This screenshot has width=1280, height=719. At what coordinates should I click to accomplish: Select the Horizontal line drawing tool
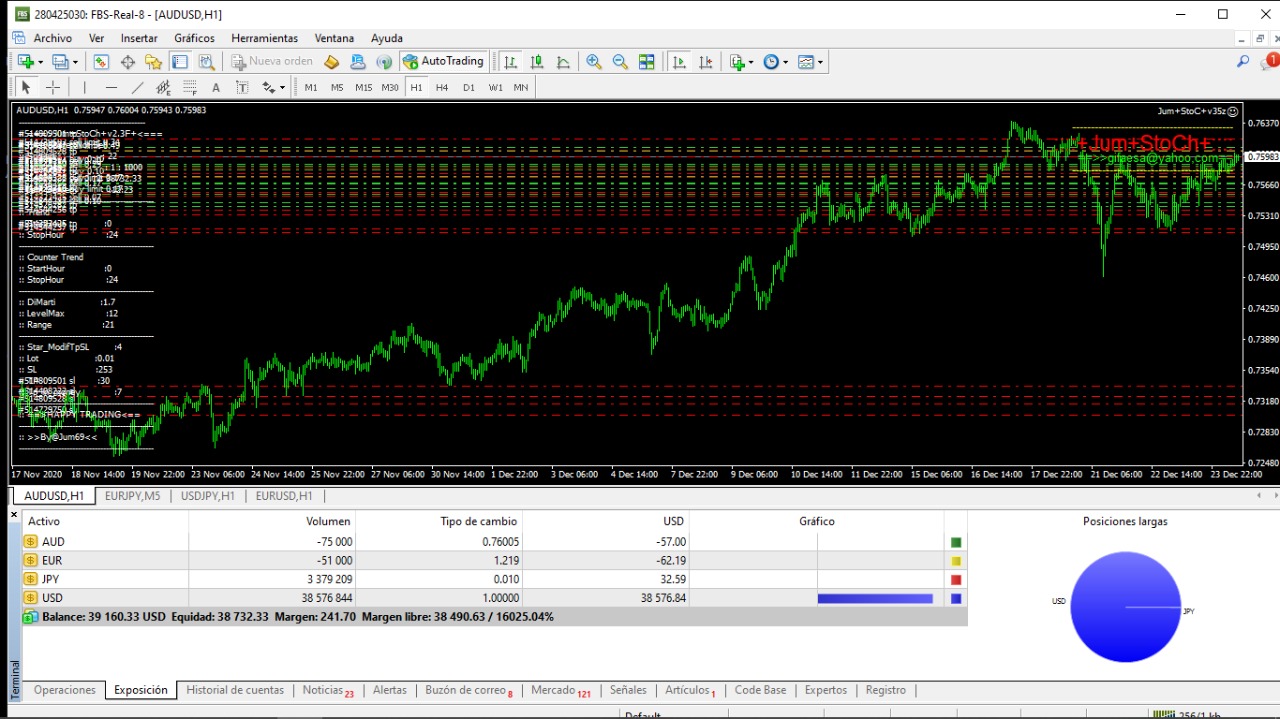[111, 87]
